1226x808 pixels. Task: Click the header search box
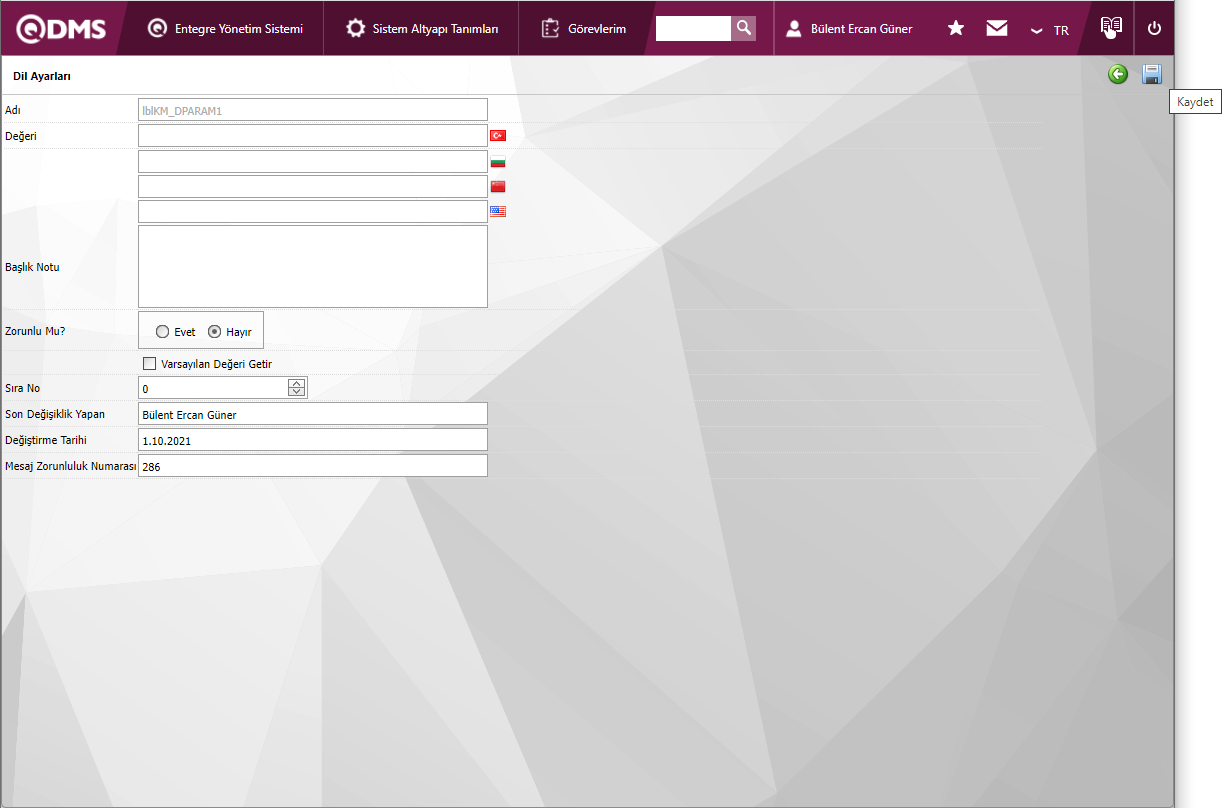(x=693, y=28)
